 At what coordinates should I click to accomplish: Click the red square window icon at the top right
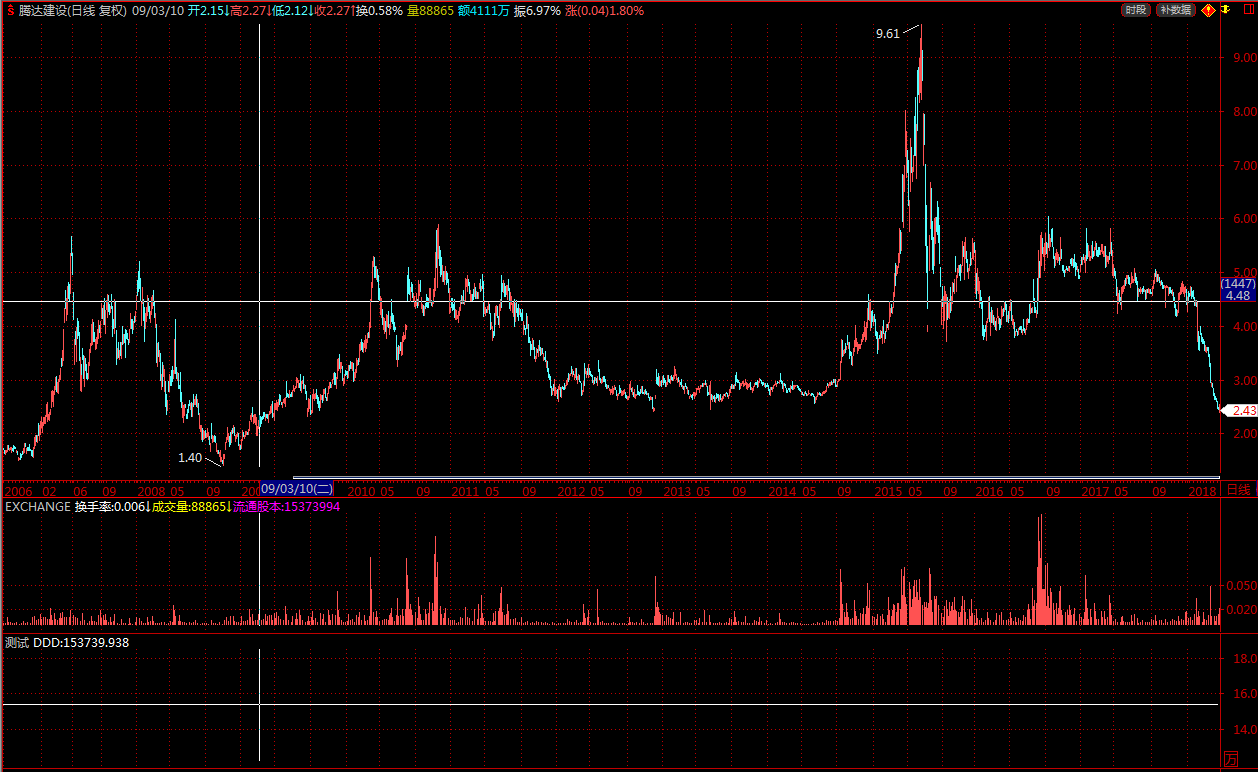pyautogui.click(x=1247, y=10)
